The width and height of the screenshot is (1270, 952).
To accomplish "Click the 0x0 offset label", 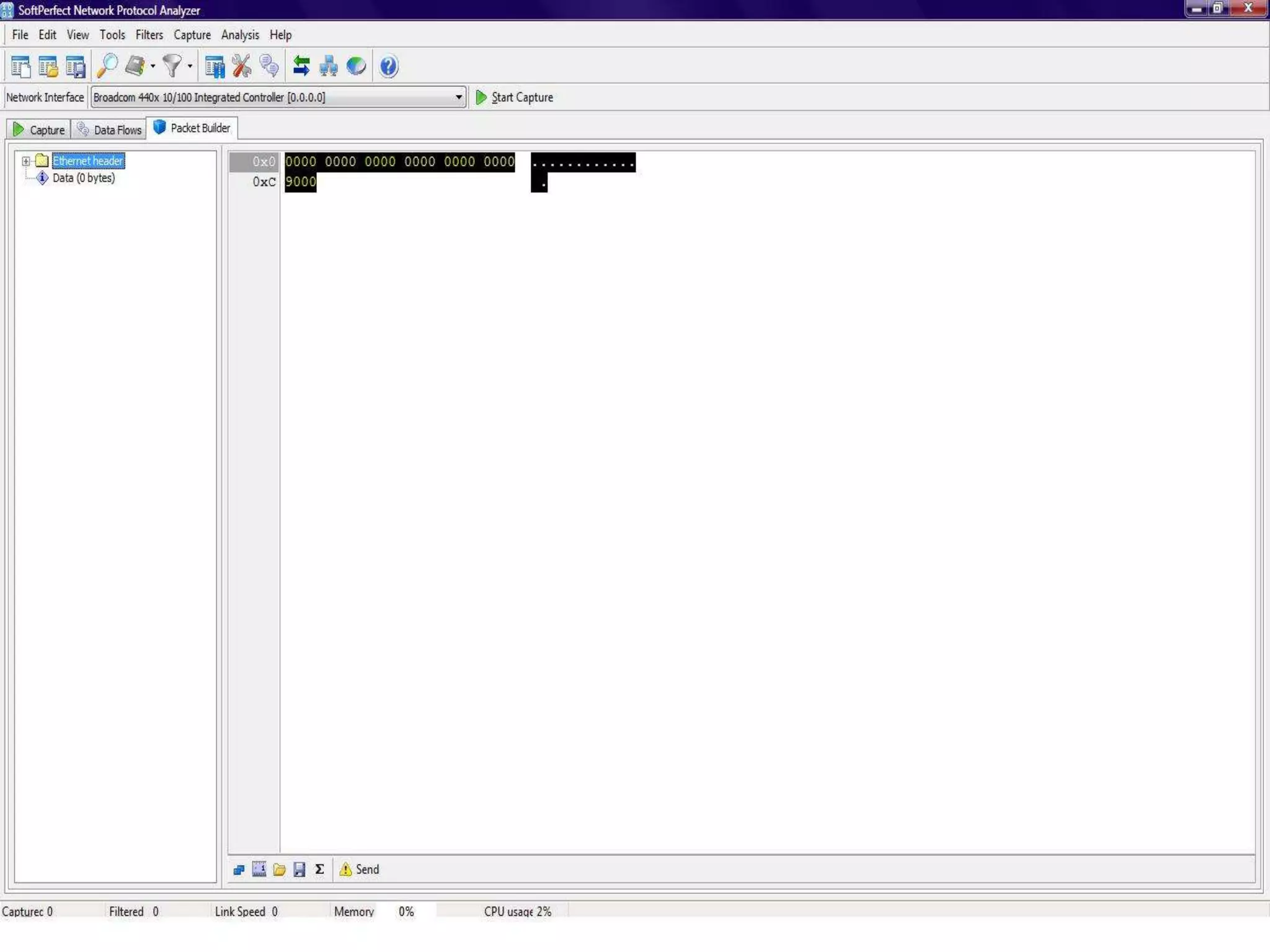I will (264, 162).
